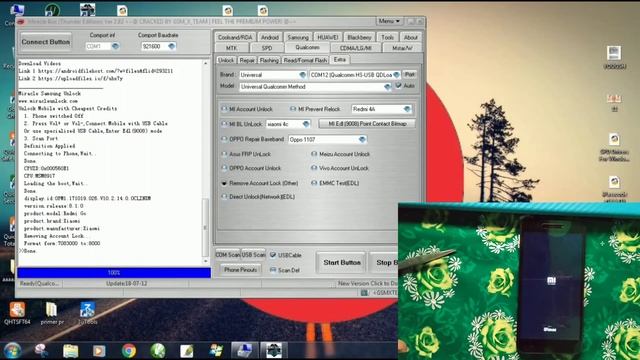Image resolution: width=640 pixels, height=360 pixels.
Task: Click the Phone Pinouts button
Action: tap(240, 270)
